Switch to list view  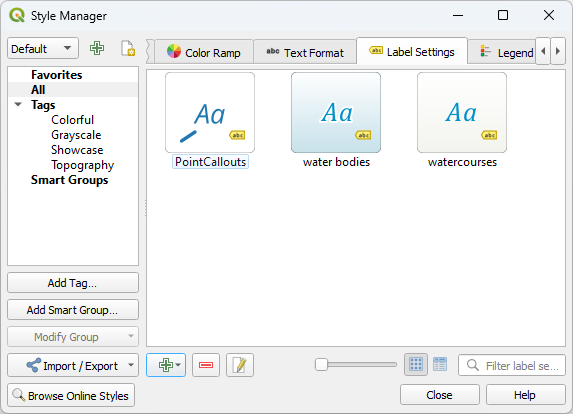[440, 365]
